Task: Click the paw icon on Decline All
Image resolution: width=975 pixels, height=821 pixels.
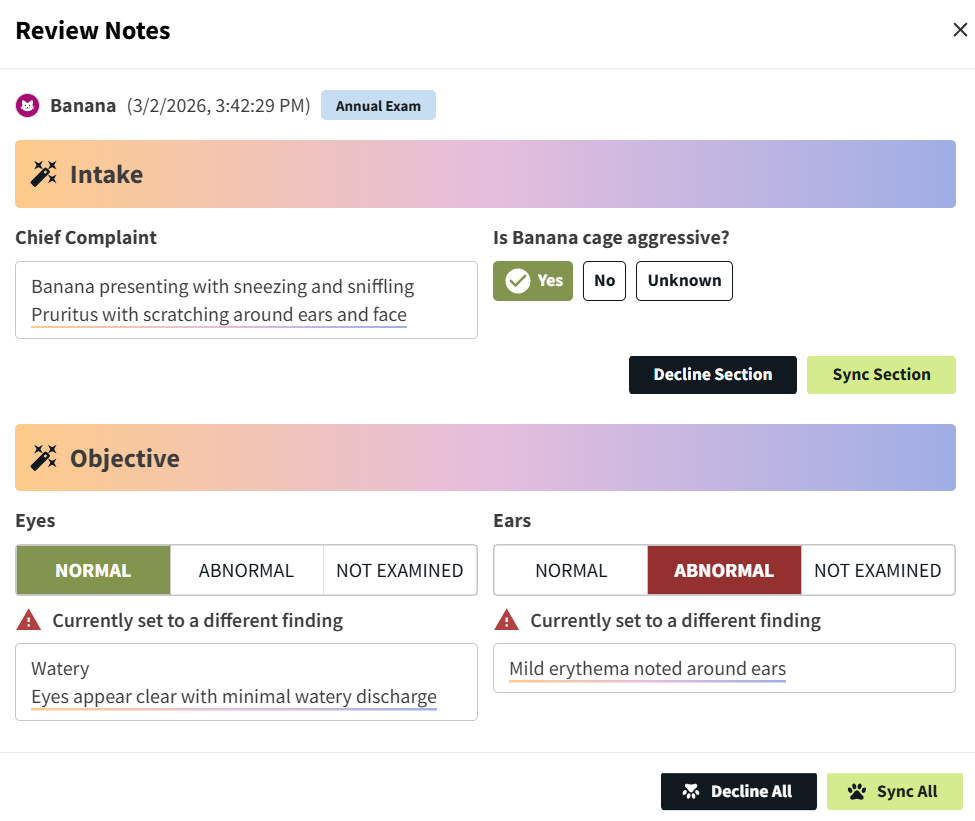Action: coord(691,792)
